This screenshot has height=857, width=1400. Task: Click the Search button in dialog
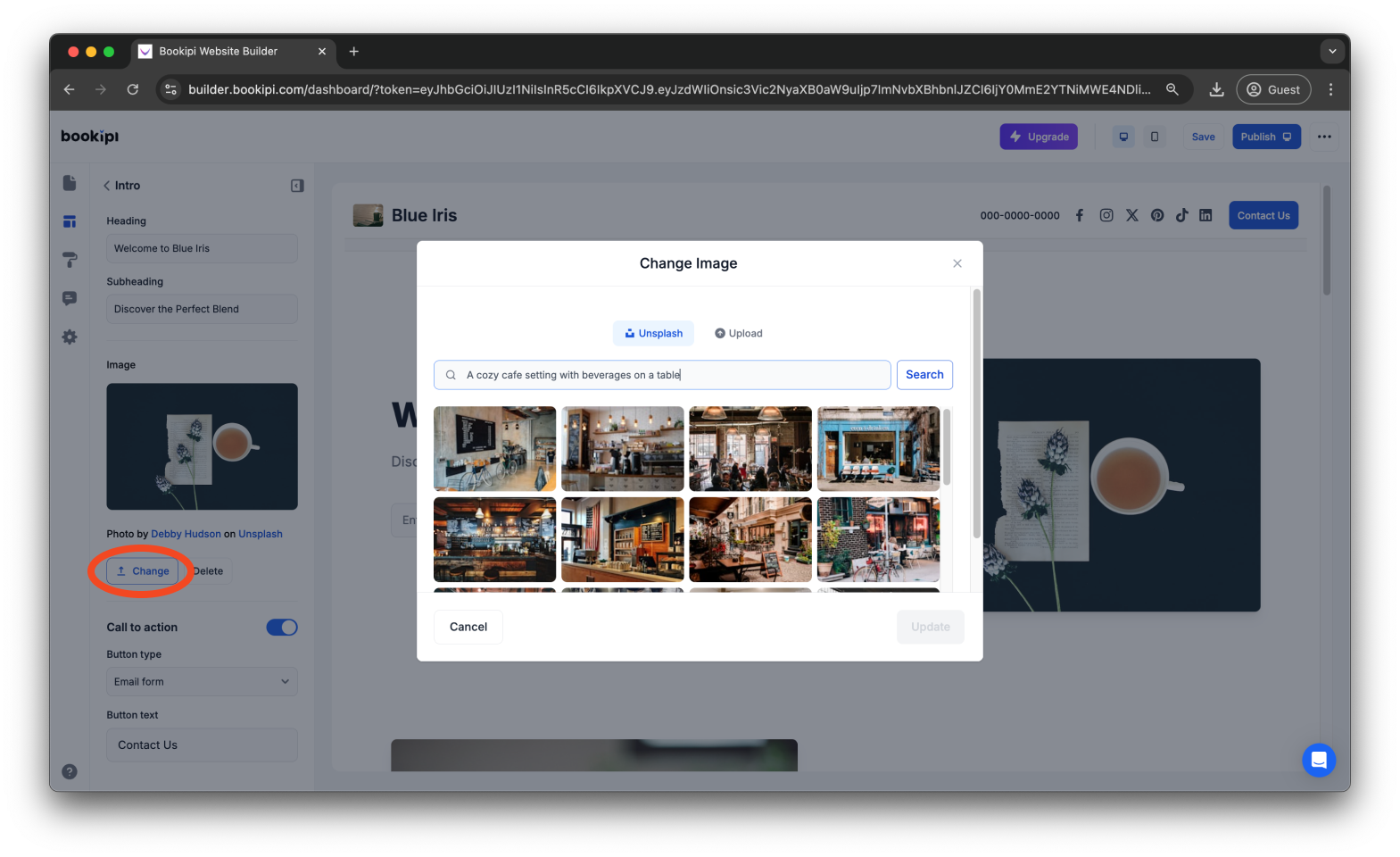tap(924, 375)
